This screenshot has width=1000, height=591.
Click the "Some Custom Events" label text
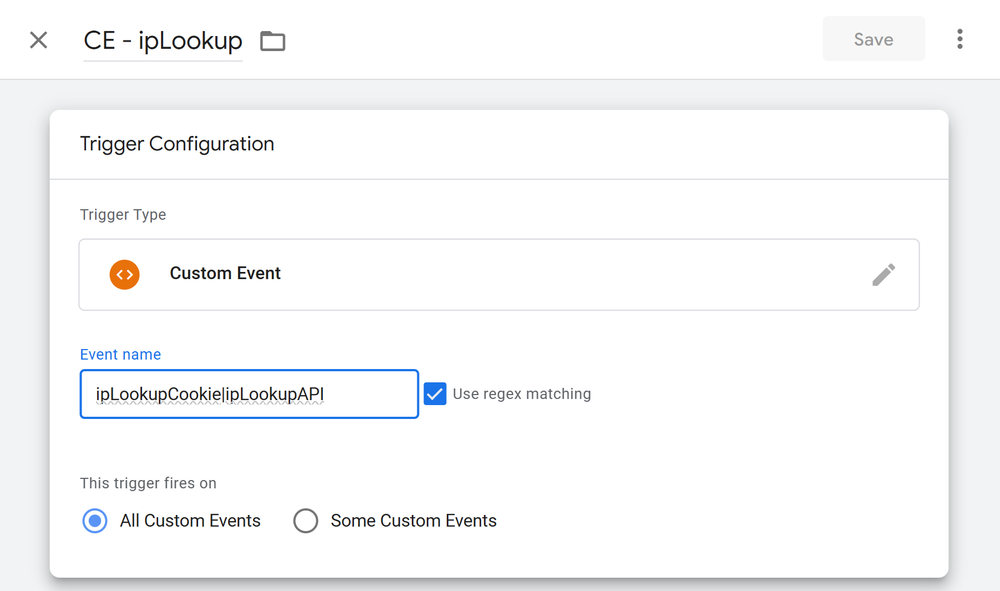[413, 521]
